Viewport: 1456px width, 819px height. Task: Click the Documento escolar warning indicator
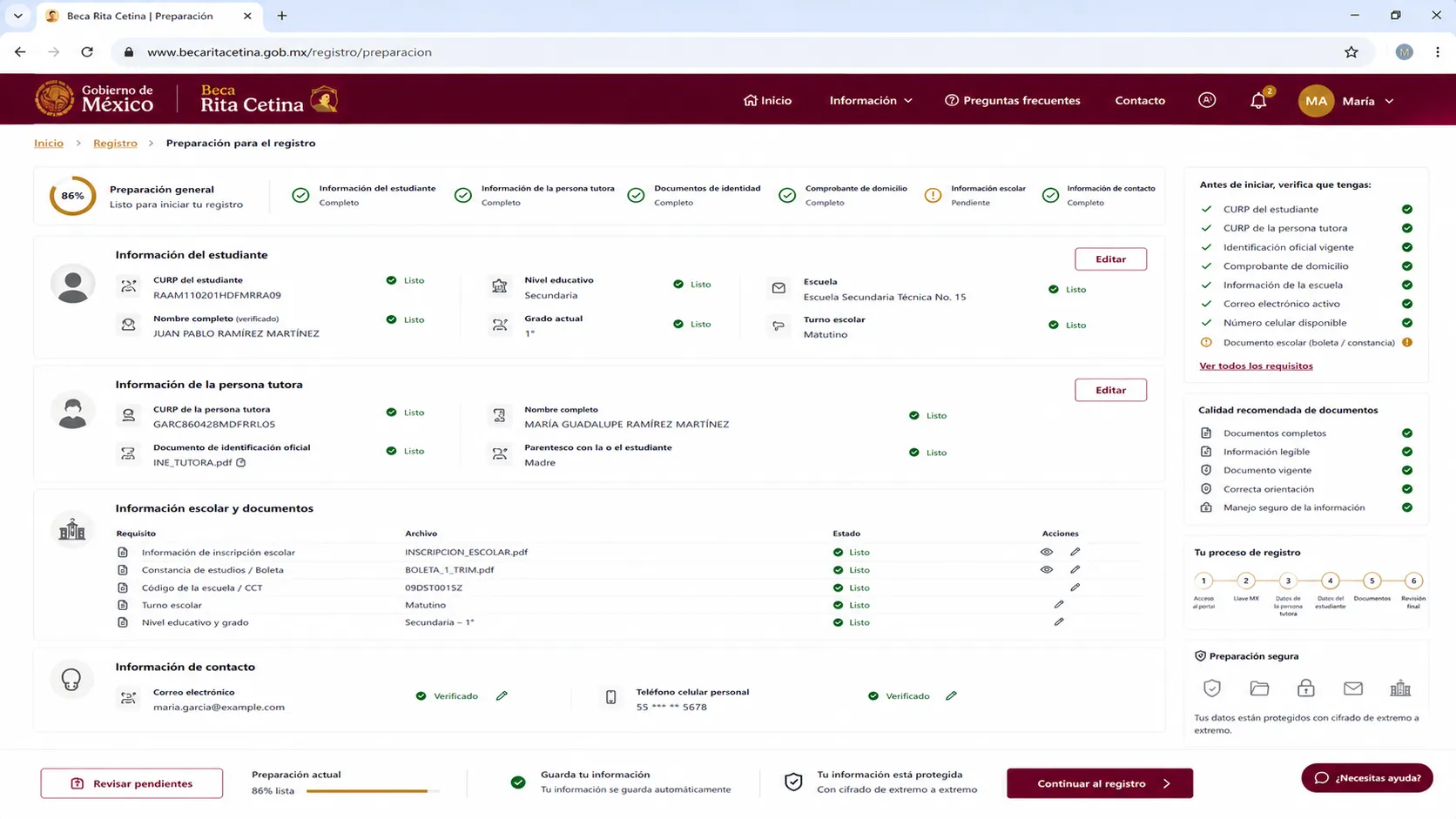pyautogui.click(x=1407, y=343)
